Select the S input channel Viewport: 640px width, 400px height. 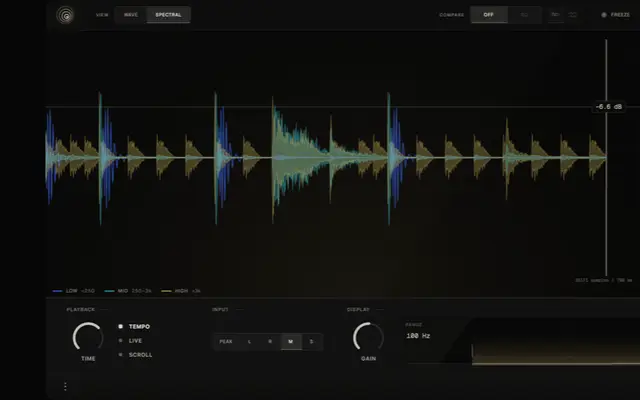click(x=312, y=342)
